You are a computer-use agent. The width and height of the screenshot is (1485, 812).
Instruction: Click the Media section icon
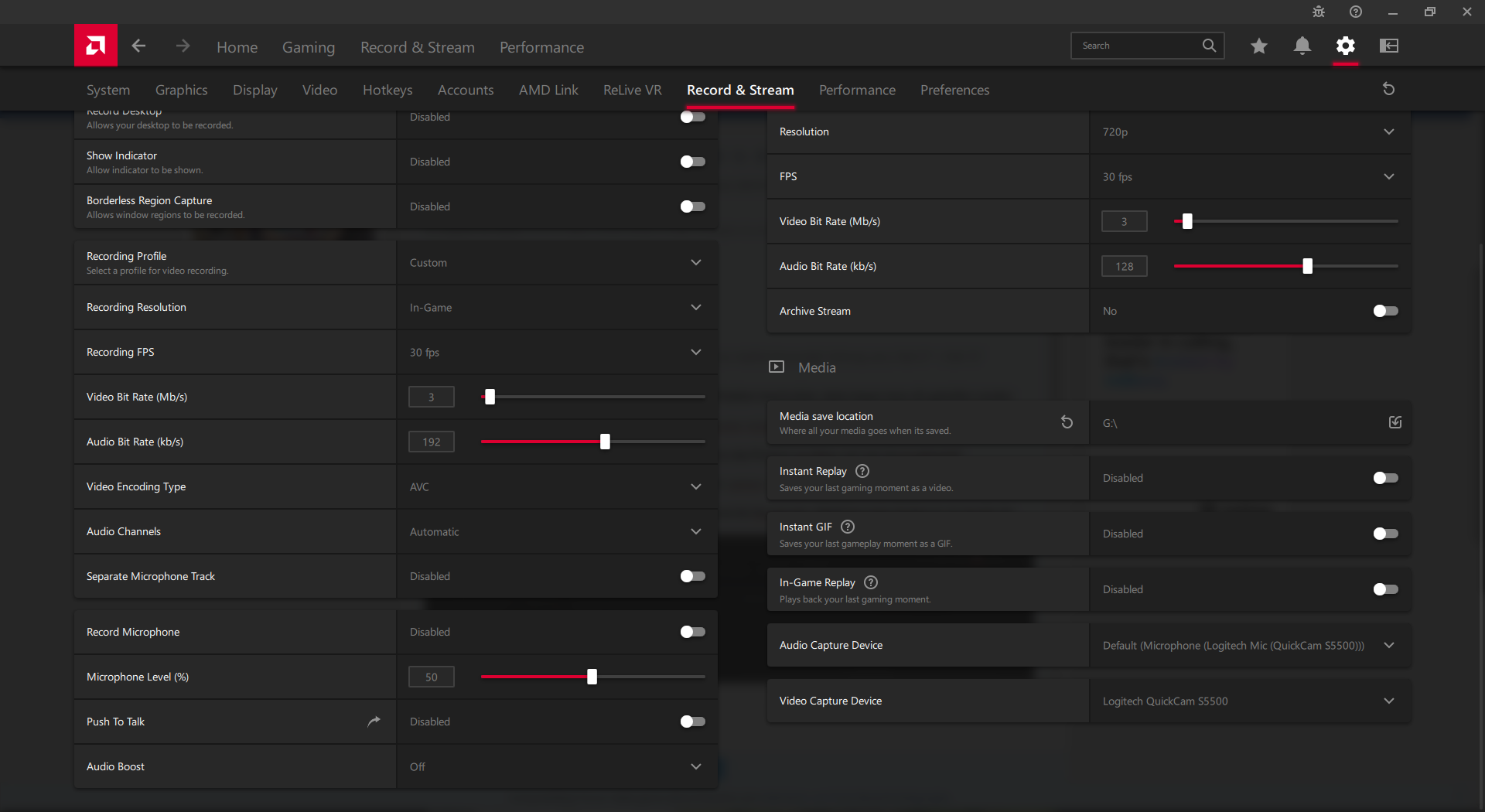pyautogui.click(x=777, y=367)
